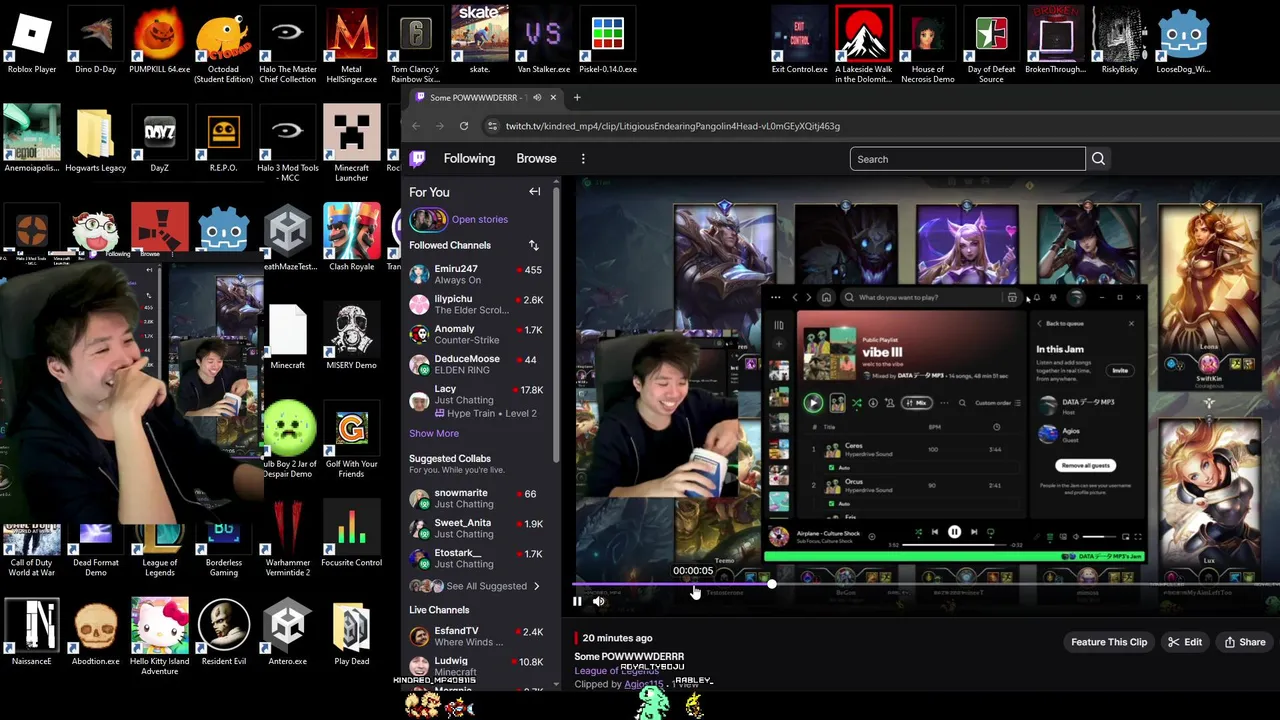The width and height of the screenshot is (1280, 720).
Task: Open stories link in sidebar
Action: click(x=479, y=219)
